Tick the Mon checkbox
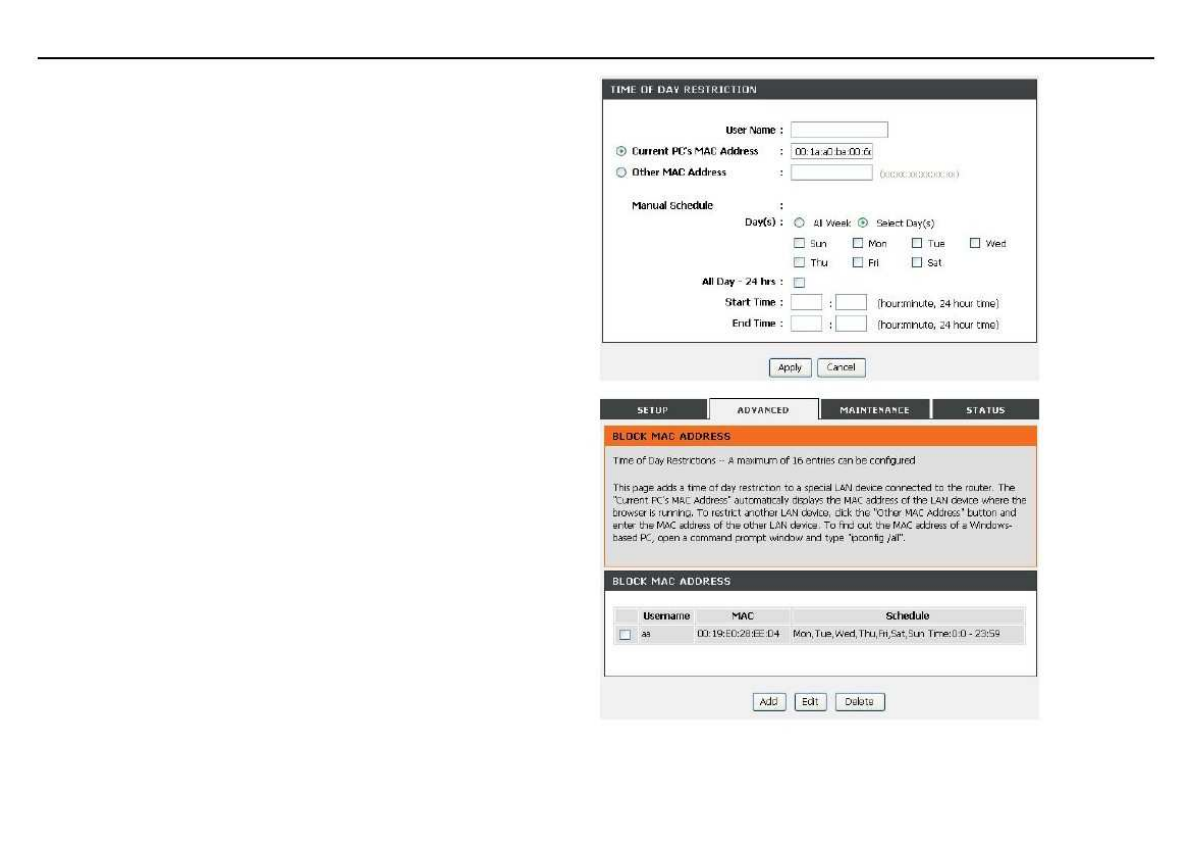Image resolution: width=1190 pixels, height=843 pixels. (858, 244)
